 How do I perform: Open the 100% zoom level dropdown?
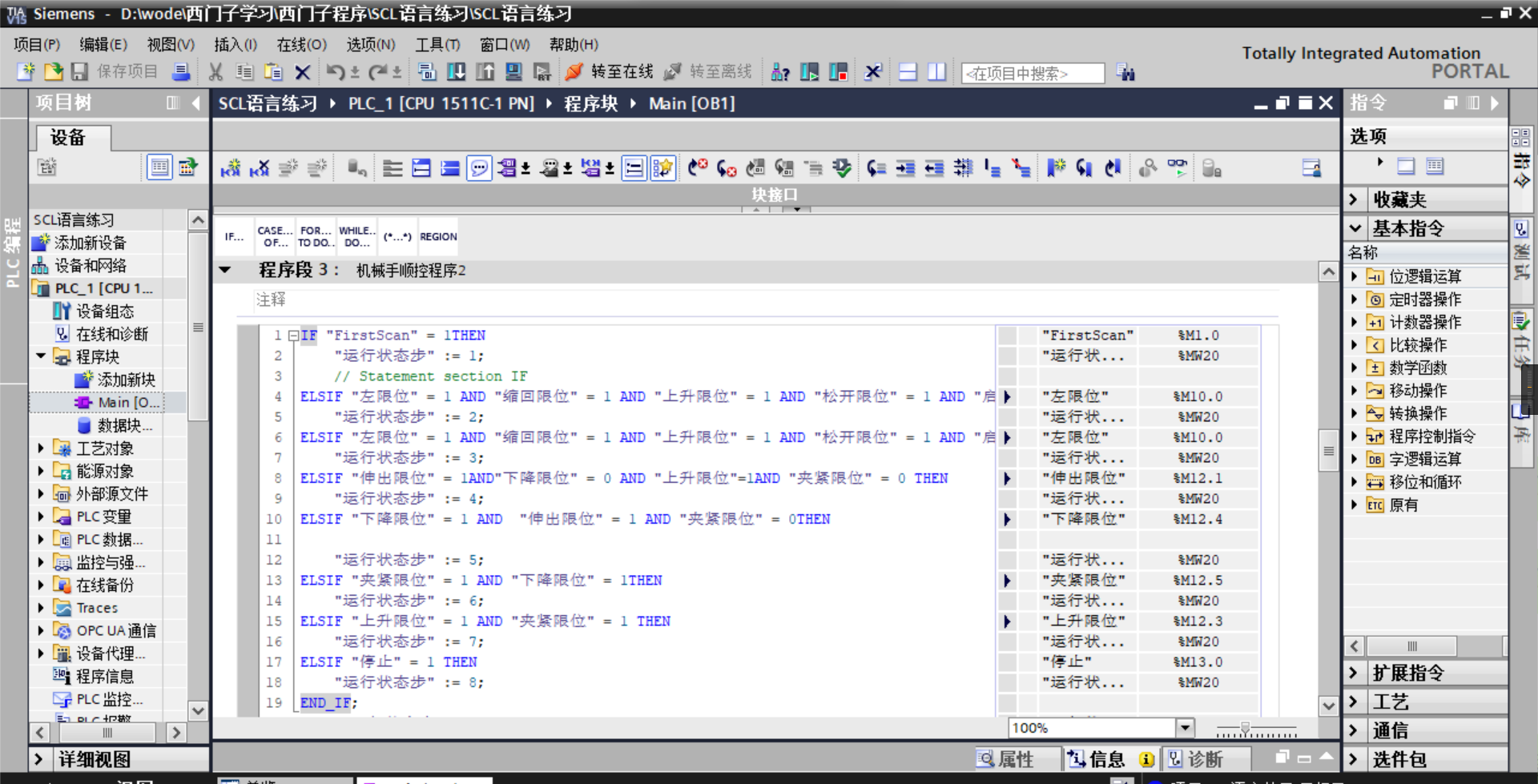(1185, 728)
